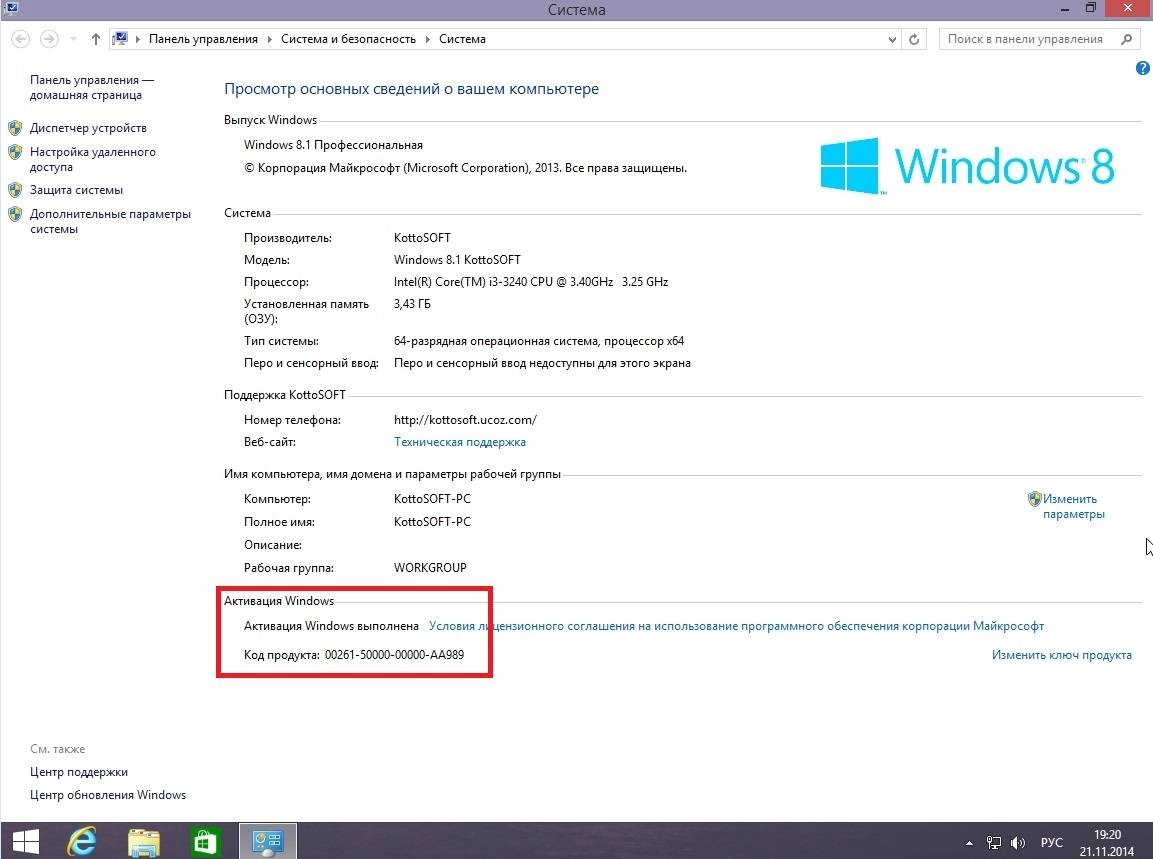Screen dimensions: 1153x859
Task: Open File Explorer from taskbar
Action: pos(144,843)
